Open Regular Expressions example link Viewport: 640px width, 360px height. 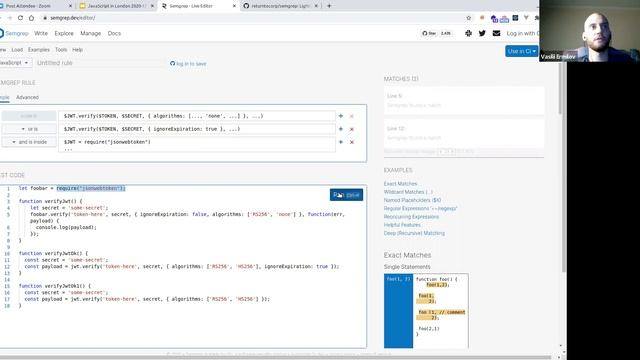click(420, 209)
